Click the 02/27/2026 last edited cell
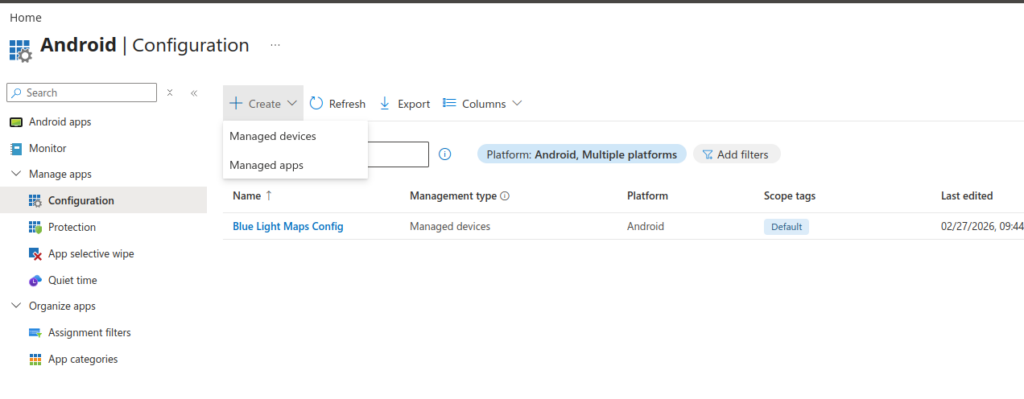 pos(982,227)
